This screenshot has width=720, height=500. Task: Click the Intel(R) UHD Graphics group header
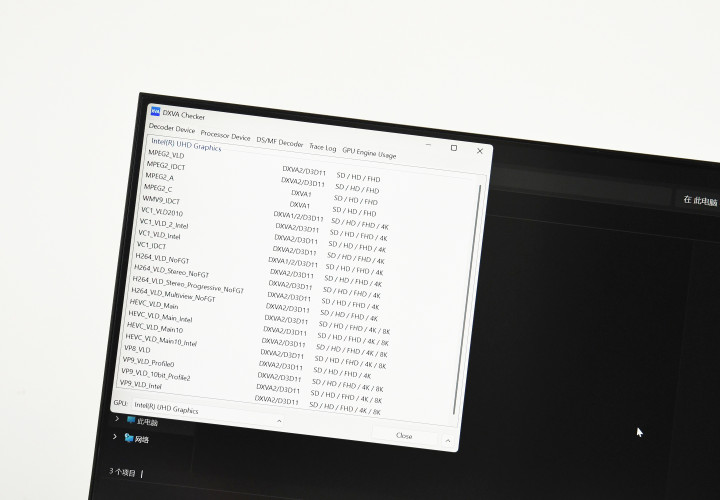[x=186, y=146]
